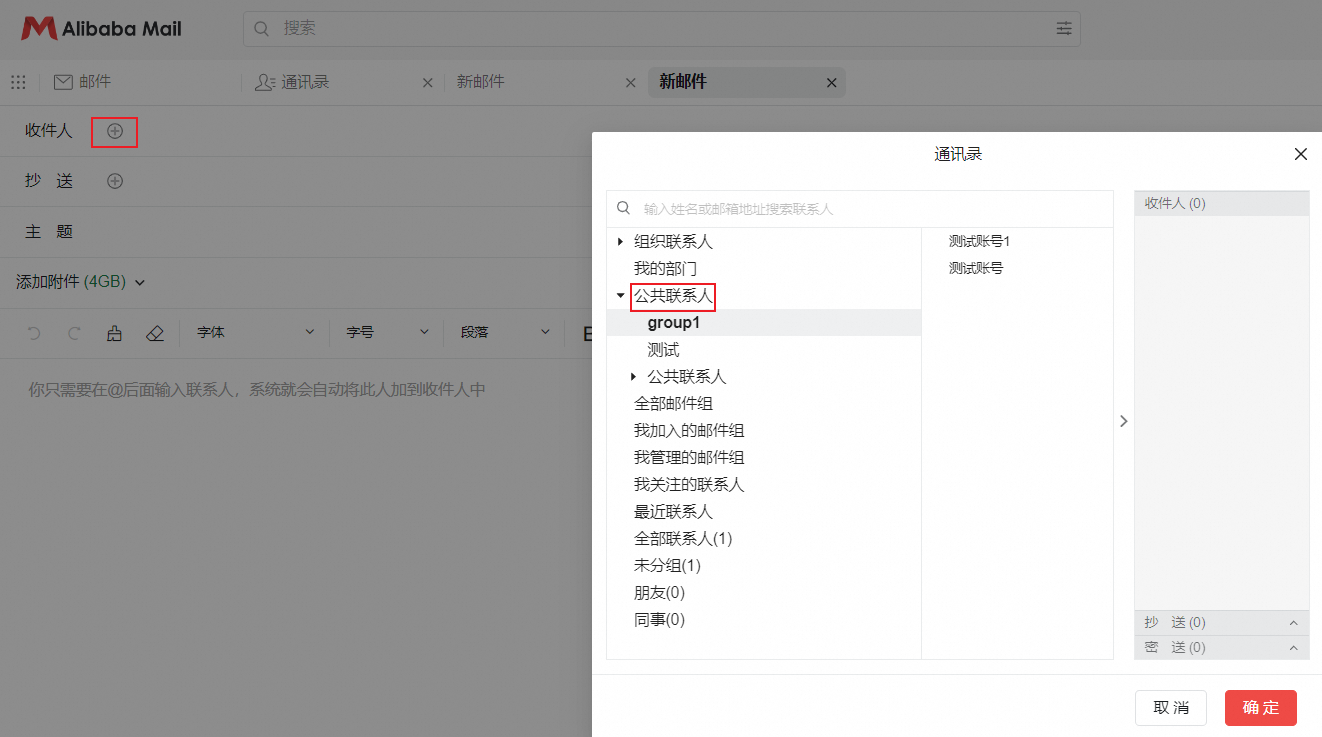Open the apps grid menu icon

click(18, 82)
